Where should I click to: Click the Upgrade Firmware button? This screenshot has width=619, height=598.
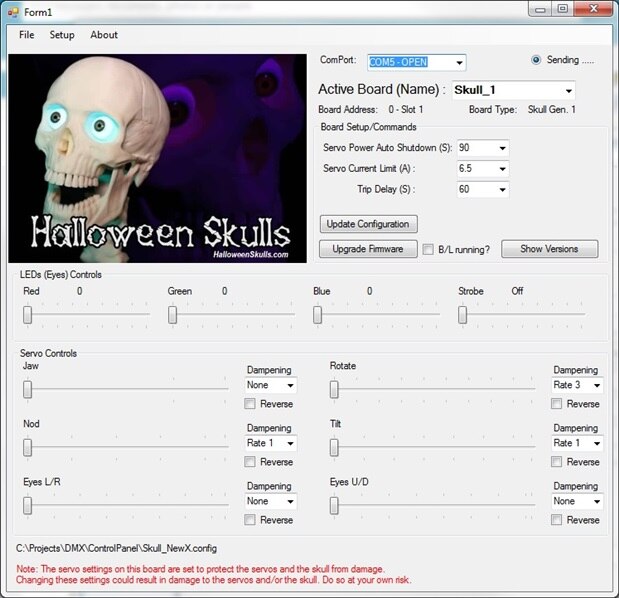pos(368,249)
